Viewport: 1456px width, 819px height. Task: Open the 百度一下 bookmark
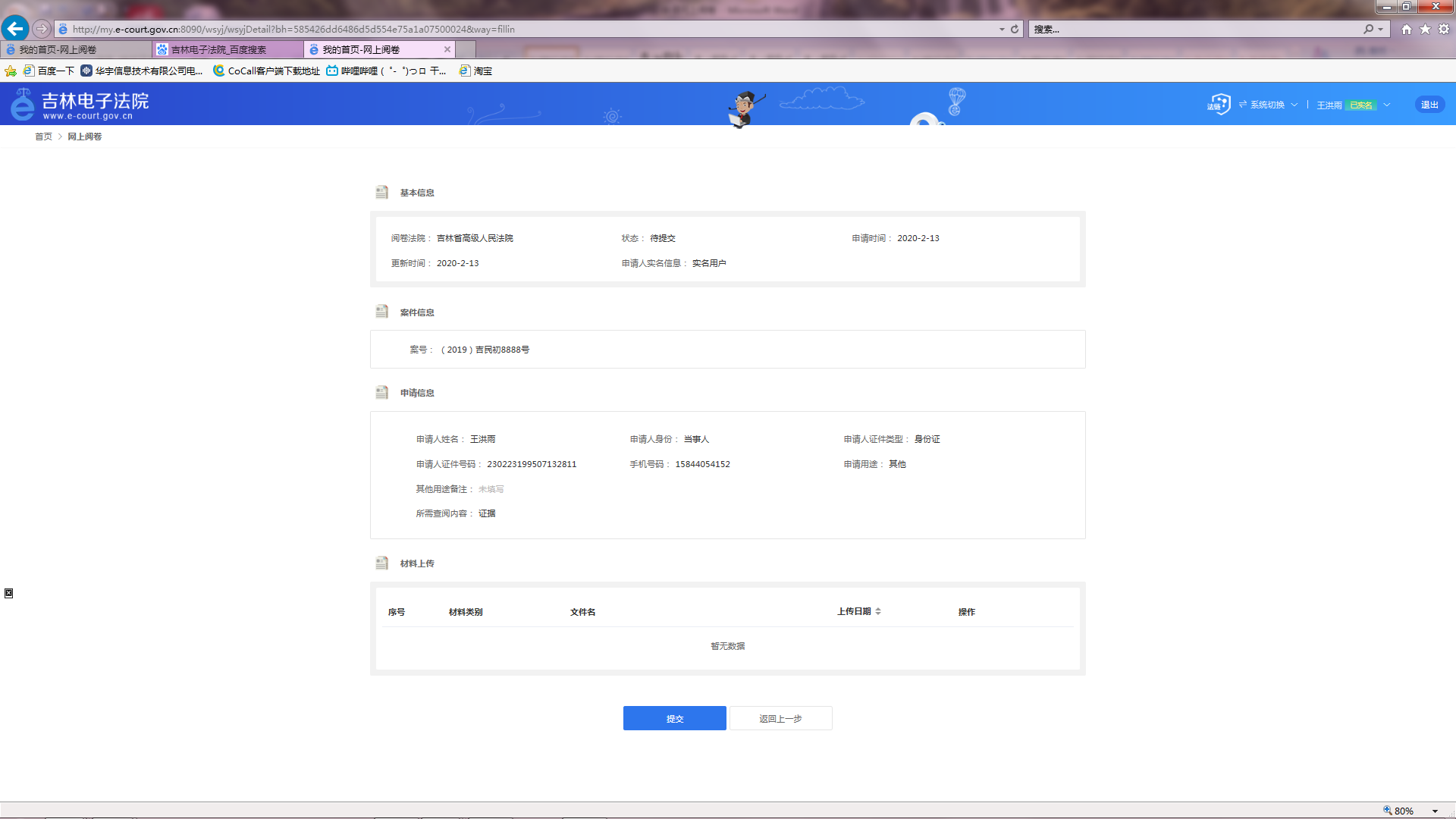click(49, 71)
